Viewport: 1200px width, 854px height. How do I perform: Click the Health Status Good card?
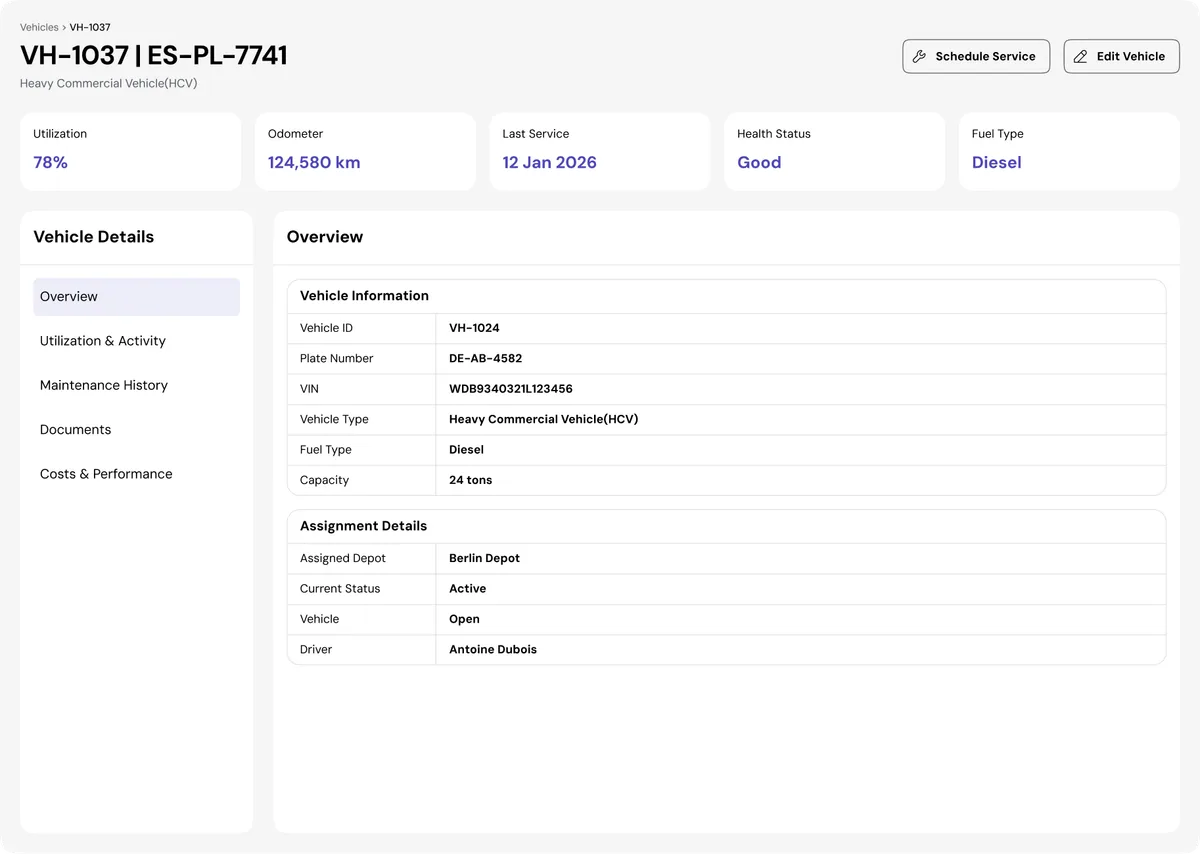point(834,151)
